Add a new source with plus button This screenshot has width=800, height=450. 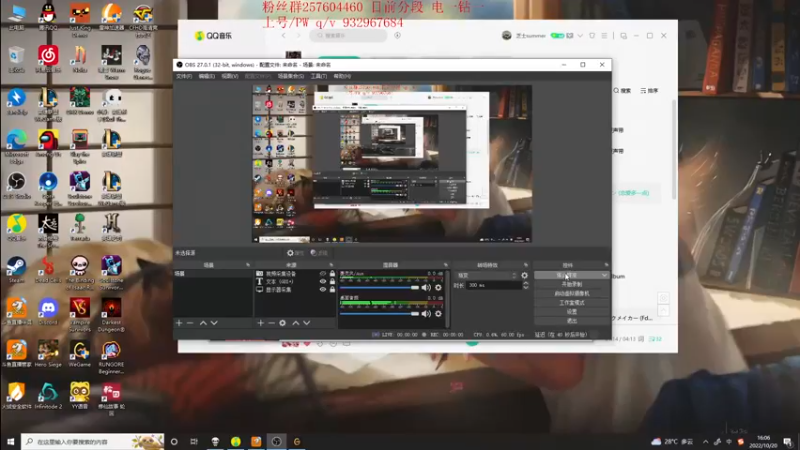(261, 323)
